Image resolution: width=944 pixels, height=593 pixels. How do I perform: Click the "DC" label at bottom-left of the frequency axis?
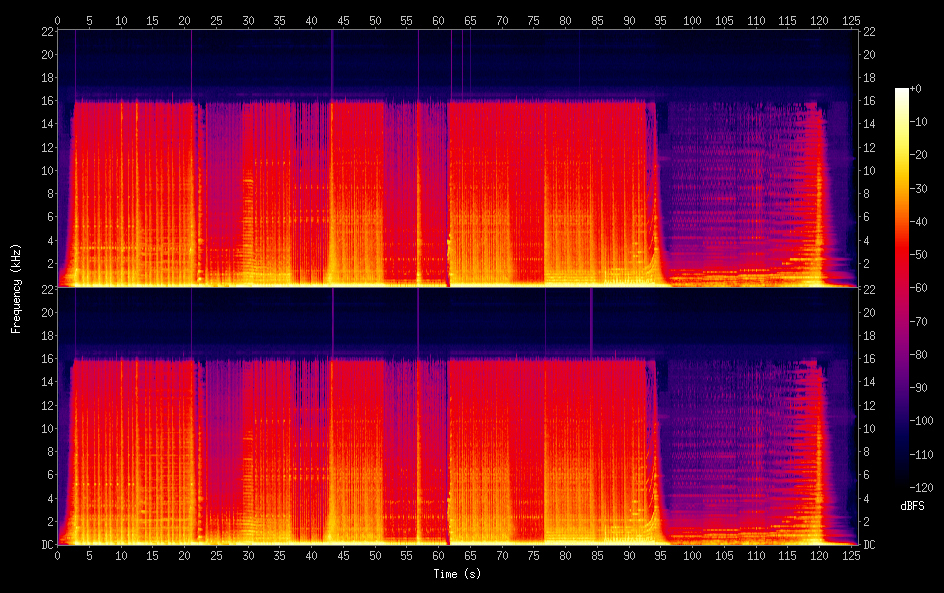pos(47,545)
